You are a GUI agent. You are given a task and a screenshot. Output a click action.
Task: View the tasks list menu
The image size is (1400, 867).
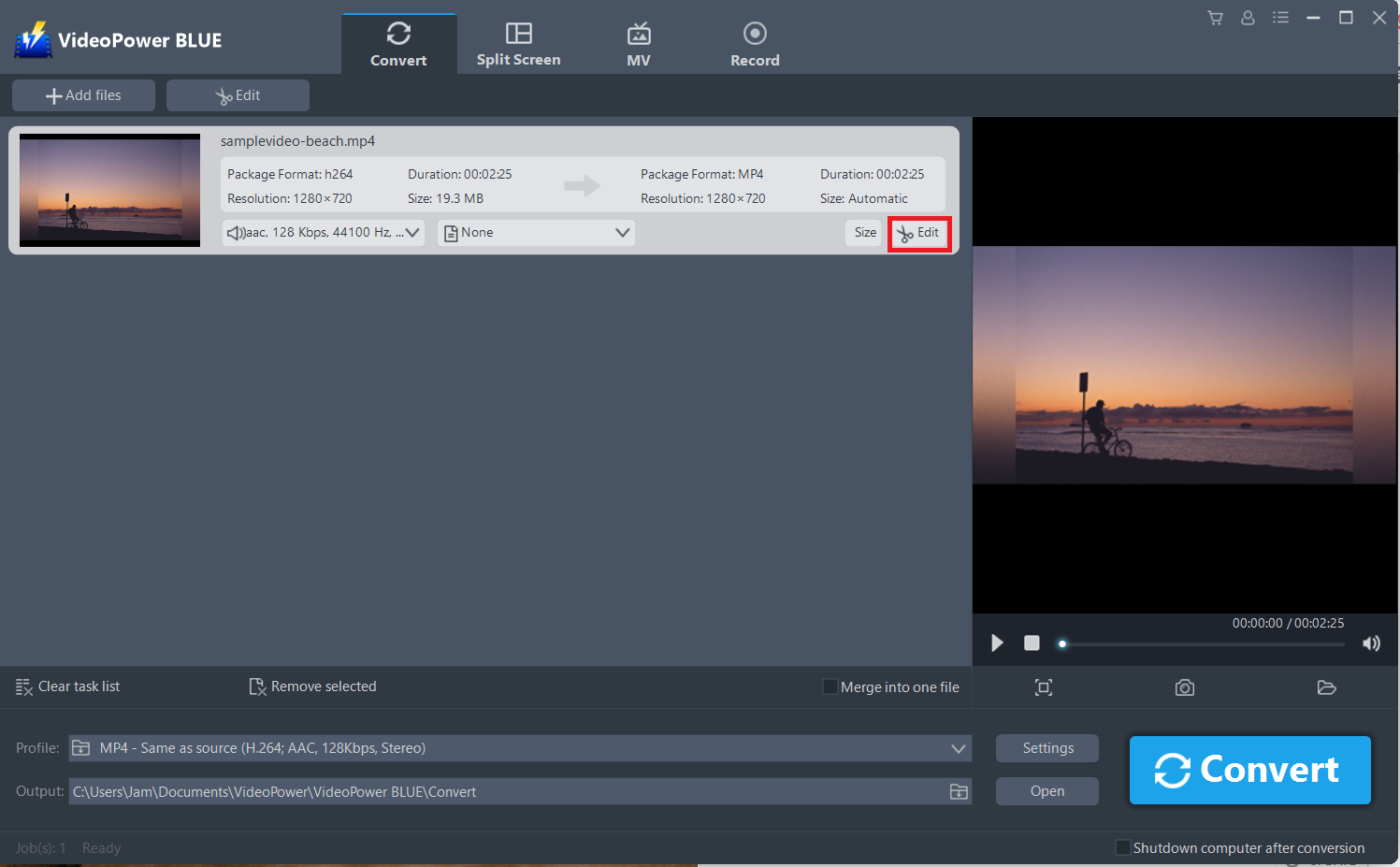coord(1280,17)
